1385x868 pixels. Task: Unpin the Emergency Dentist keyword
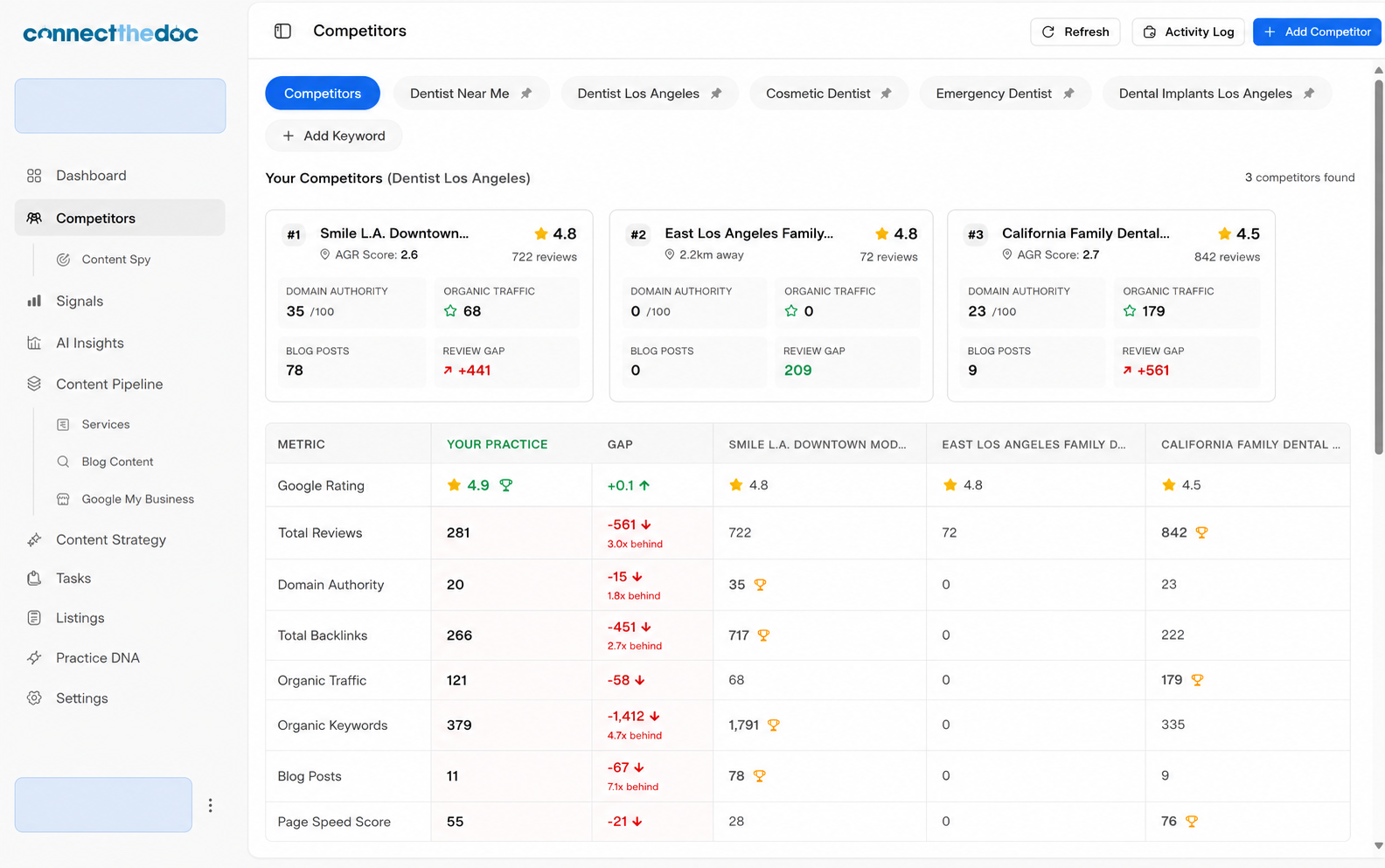(1068, 94)
